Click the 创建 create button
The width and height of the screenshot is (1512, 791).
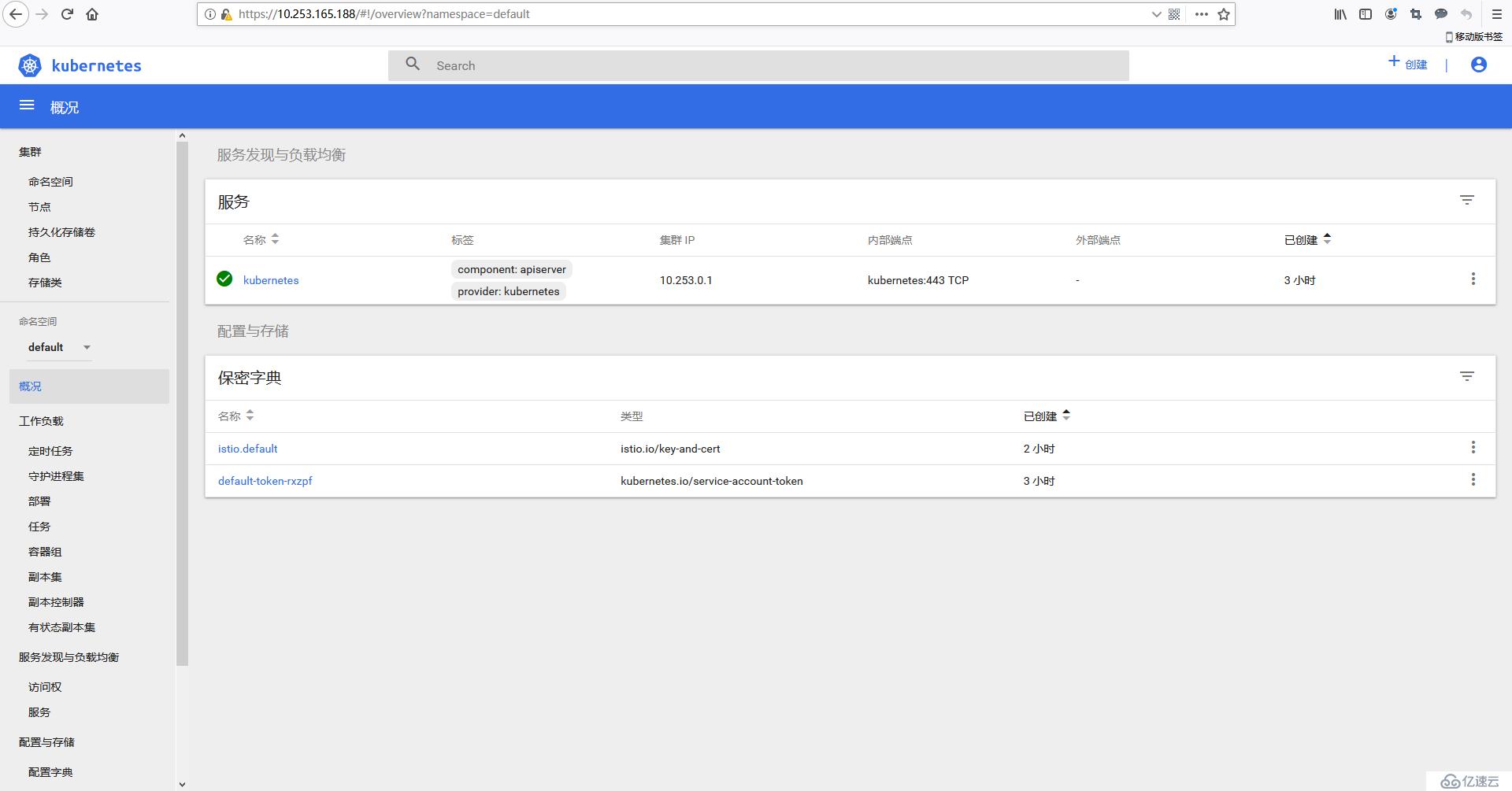coord(1407,64)
